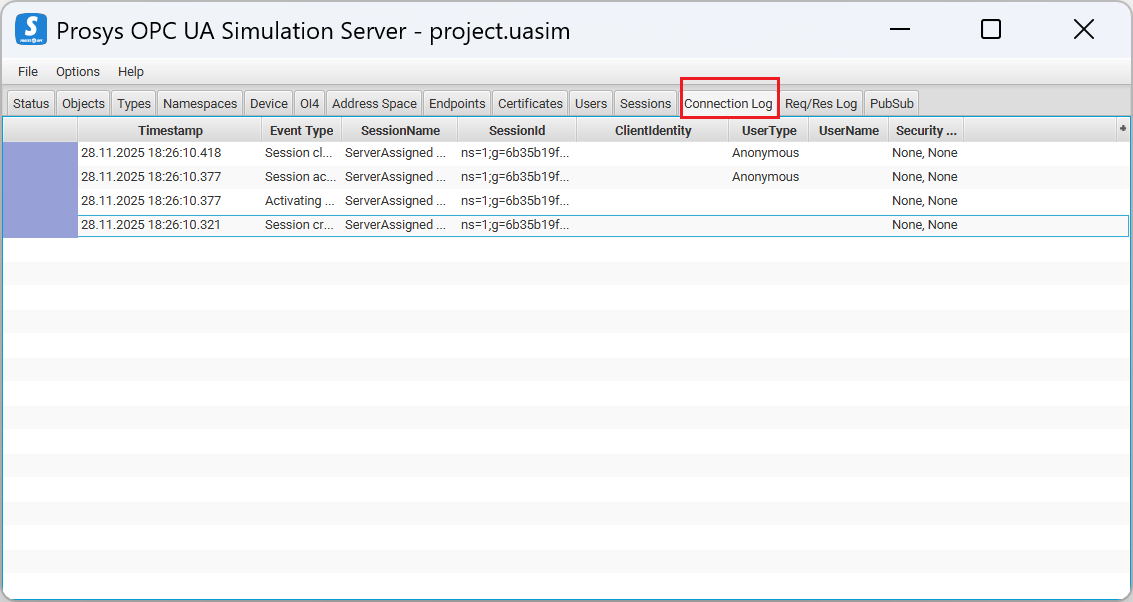This screenshot has height=602, width=1133.
Task: Switch to the Status tab
Action: pos(31,103)
